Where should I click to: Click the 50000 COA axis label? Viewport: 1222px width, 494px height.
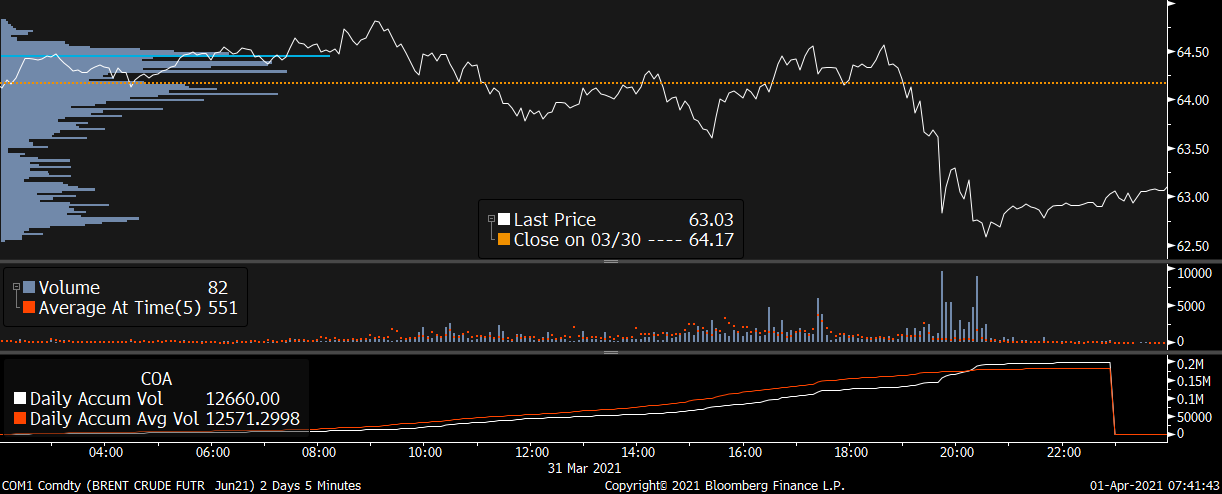(x=1192, y=416)
